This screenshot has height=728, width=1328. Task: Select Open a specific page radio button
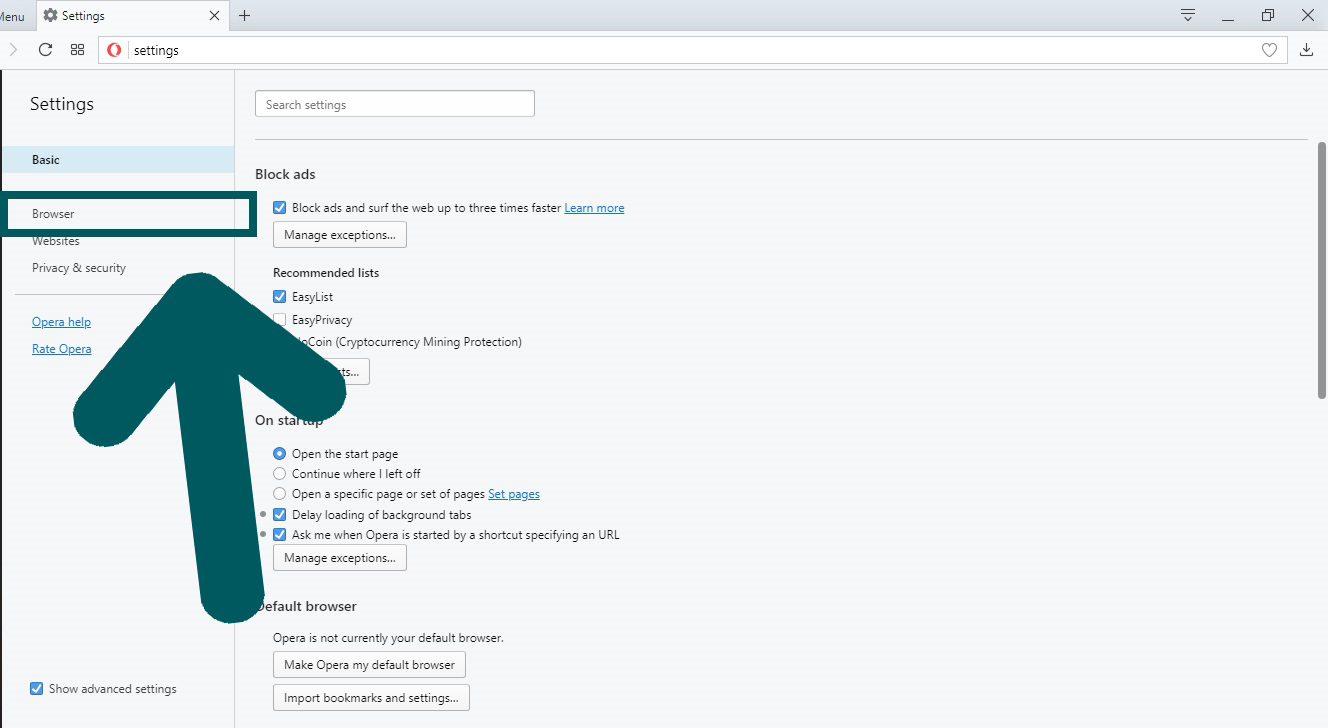(280, 494)
